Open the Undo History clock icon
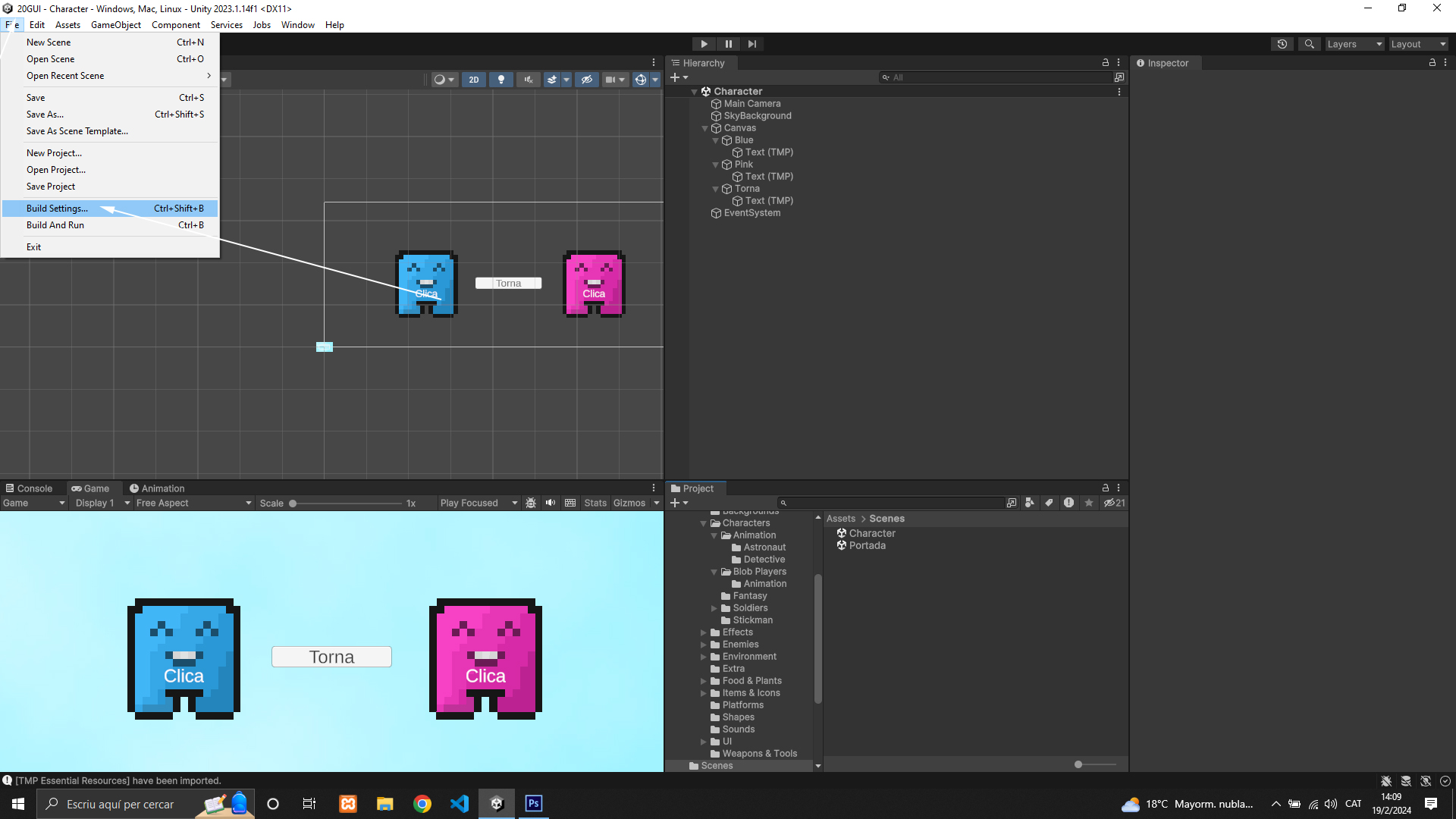The image size is (1456, 819). click(x=1282, y=44)
